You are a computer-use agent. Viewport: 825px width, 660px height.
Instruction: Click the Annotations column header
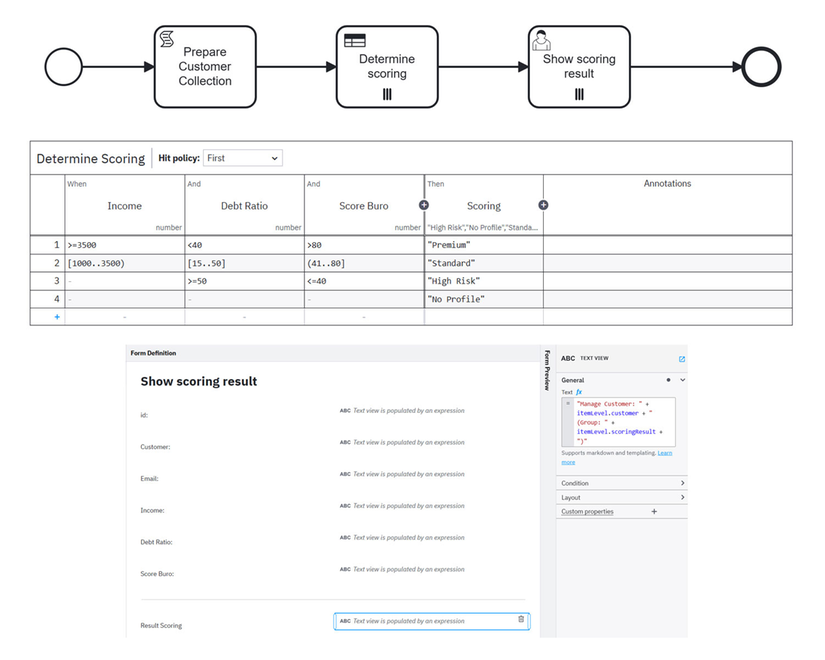(667, 183)
